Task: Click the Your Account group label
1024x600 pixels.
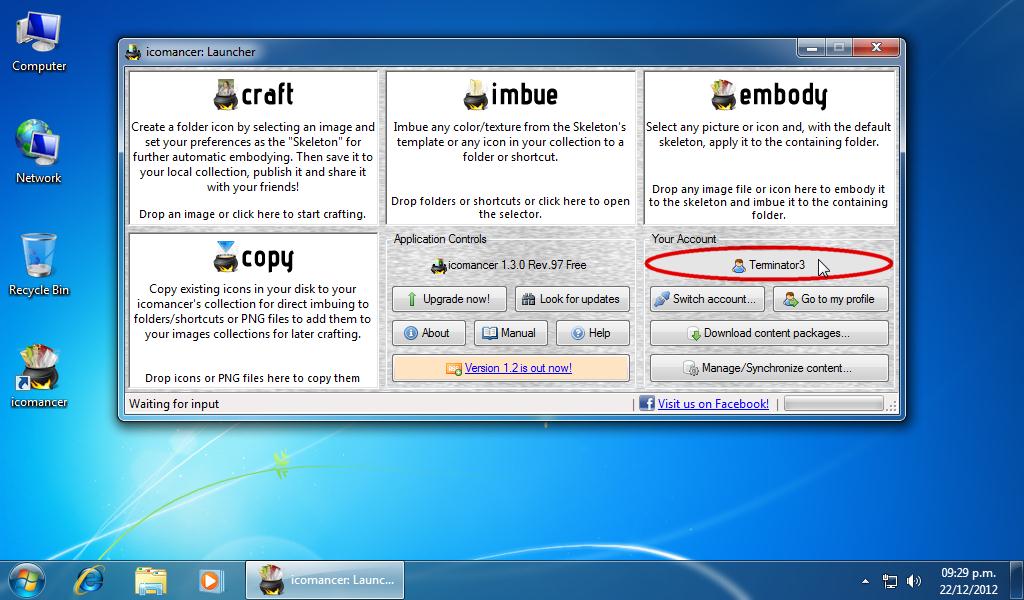Action: click(684, 239)
